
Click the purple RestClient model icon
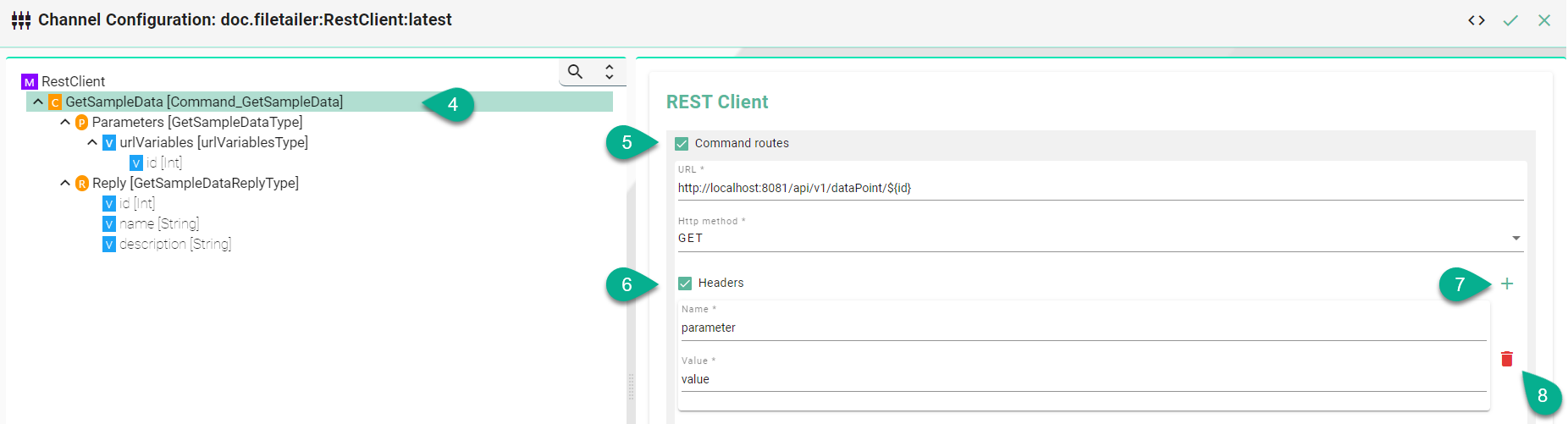pos(30,82)
